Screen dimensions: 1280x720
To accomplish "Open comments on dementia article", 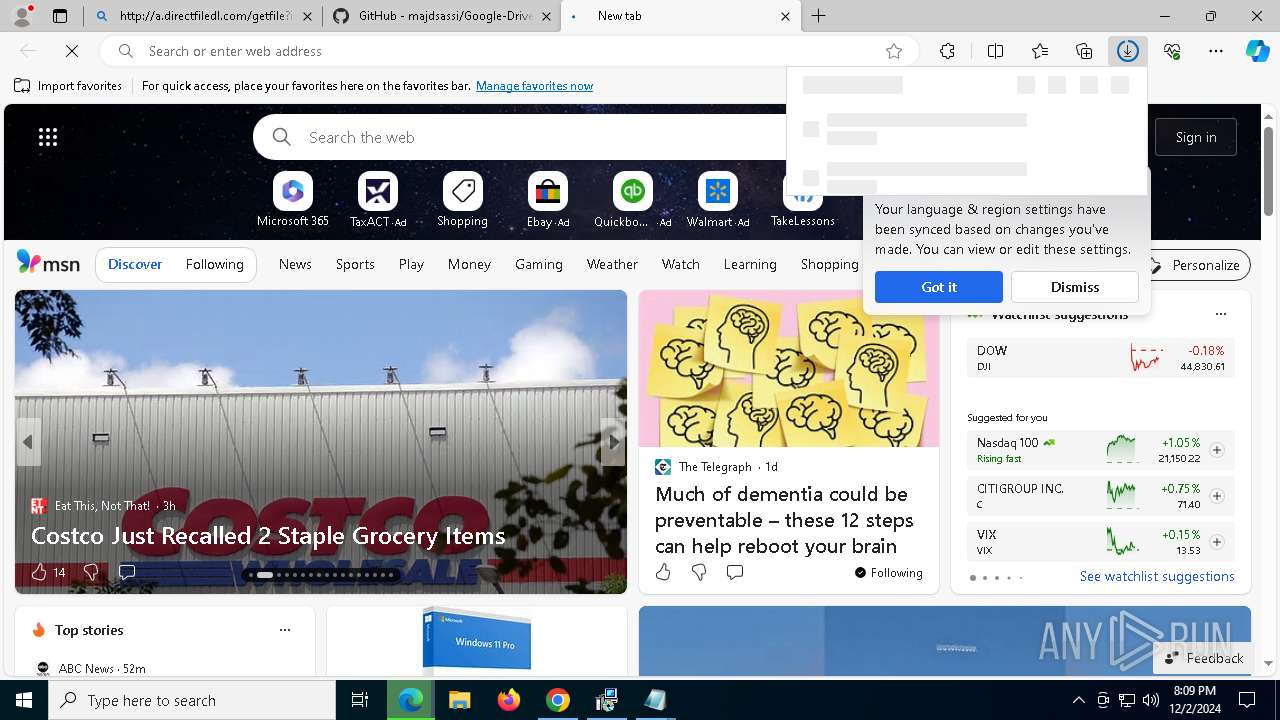I will [x=735, y=572].
